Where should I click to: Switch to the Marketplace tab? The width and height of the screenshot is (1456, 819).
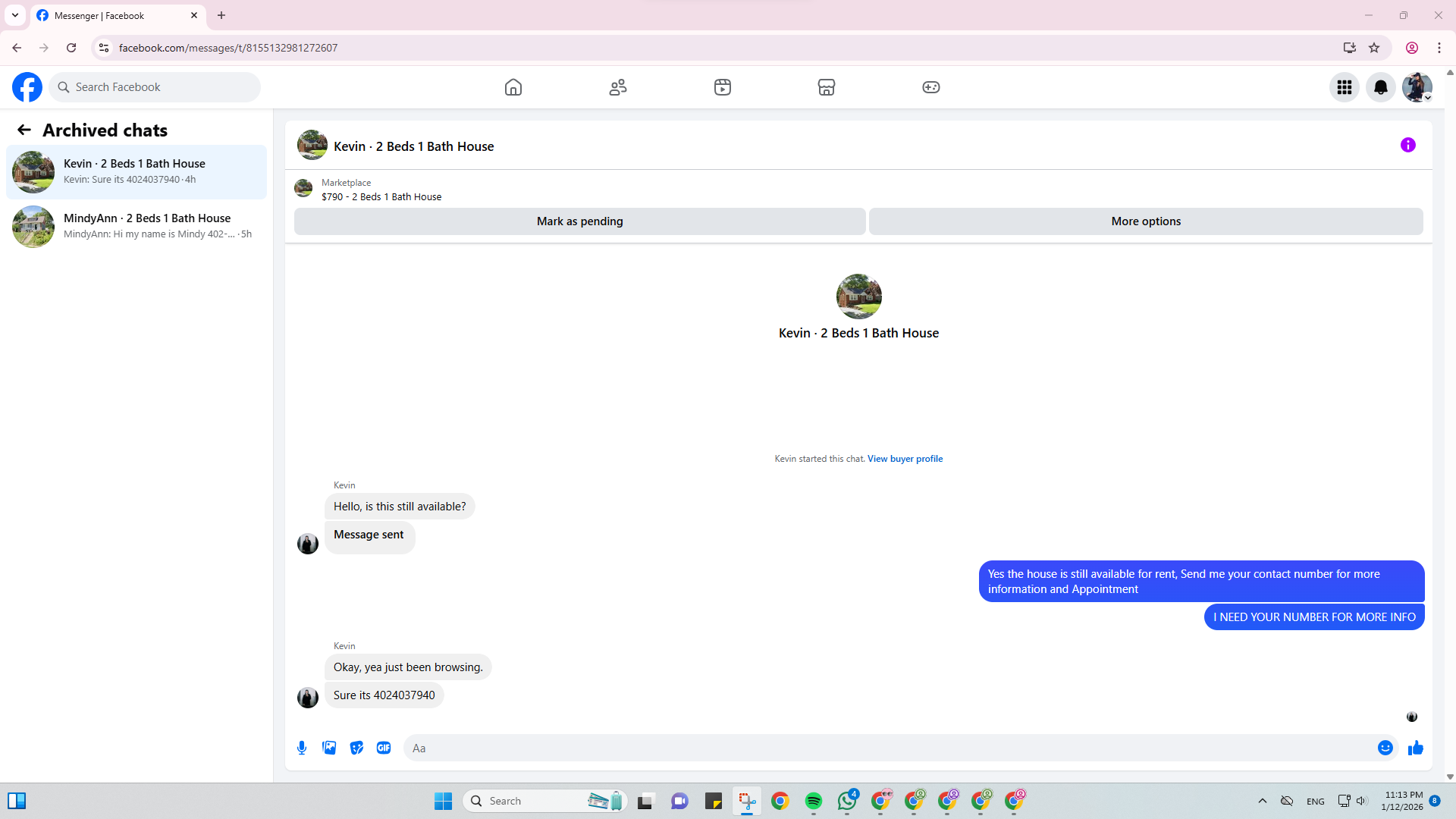pyautogui.click(x=827, y=87)
